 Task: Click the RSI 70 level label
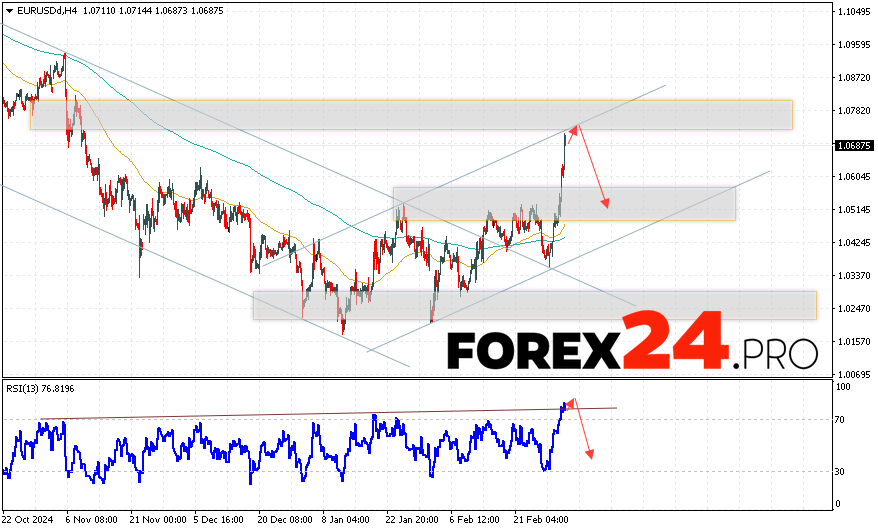point(842,420)
